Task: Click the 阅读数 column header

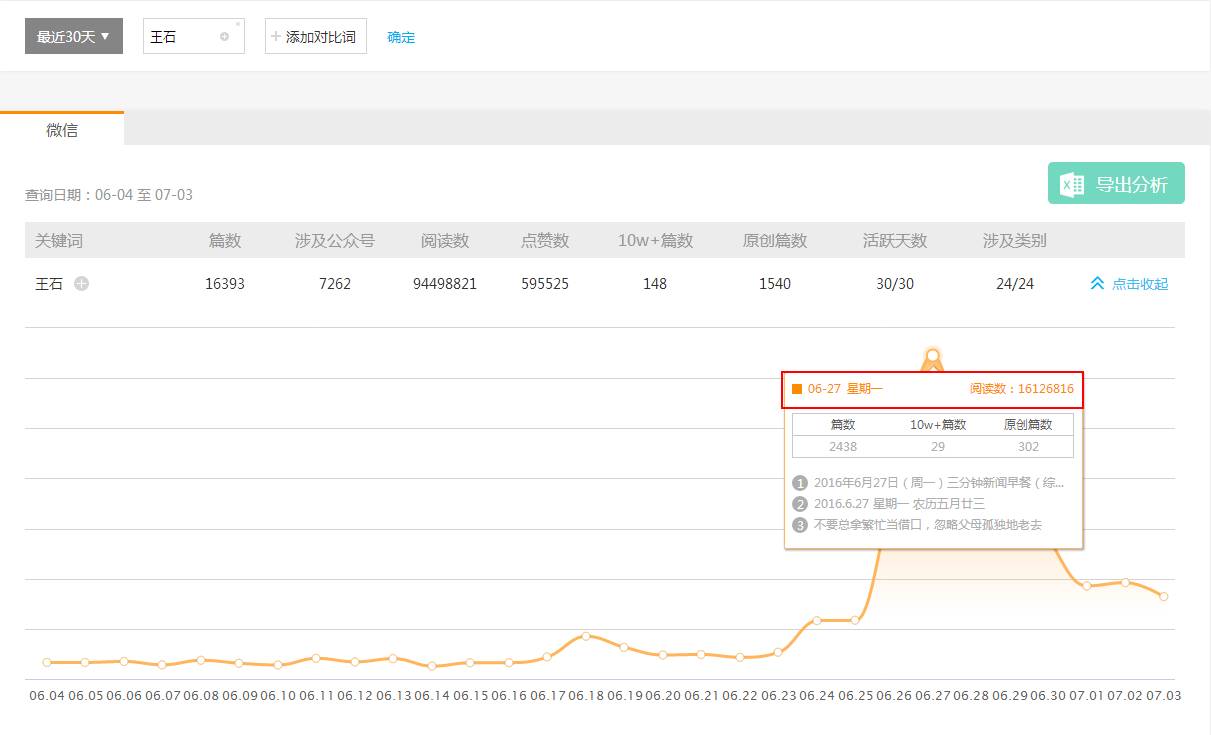Action: 445,241
